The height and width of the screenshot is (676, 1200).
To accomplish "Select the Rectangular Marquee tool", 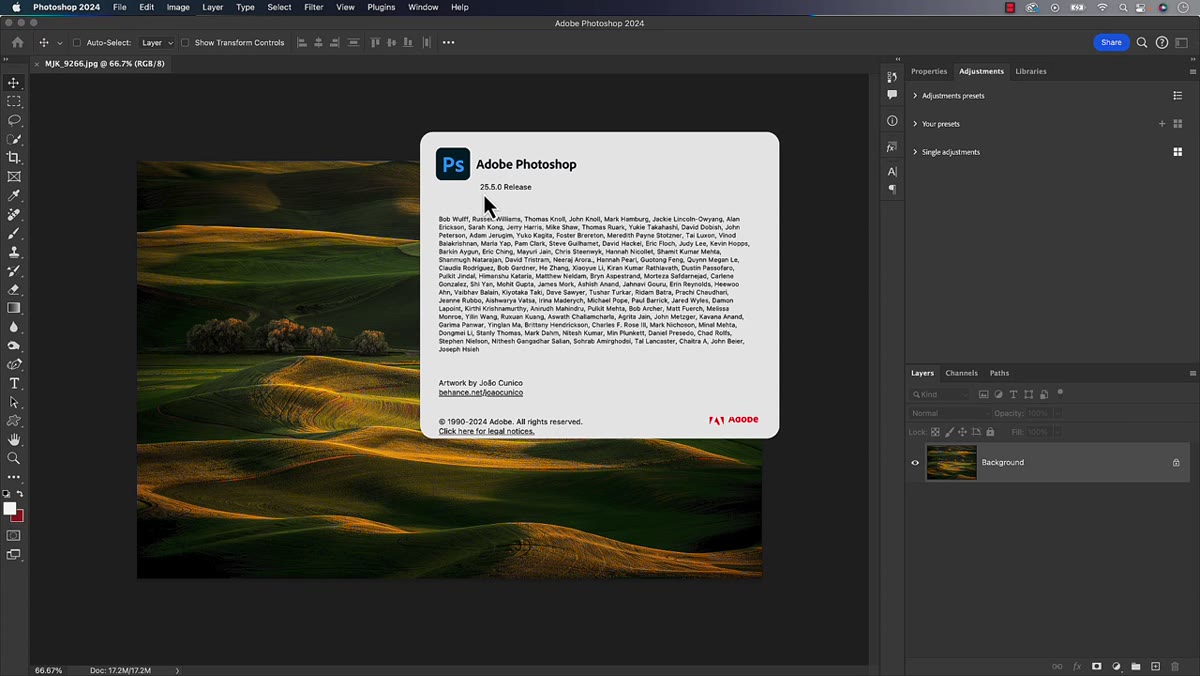I will (14, 102).
